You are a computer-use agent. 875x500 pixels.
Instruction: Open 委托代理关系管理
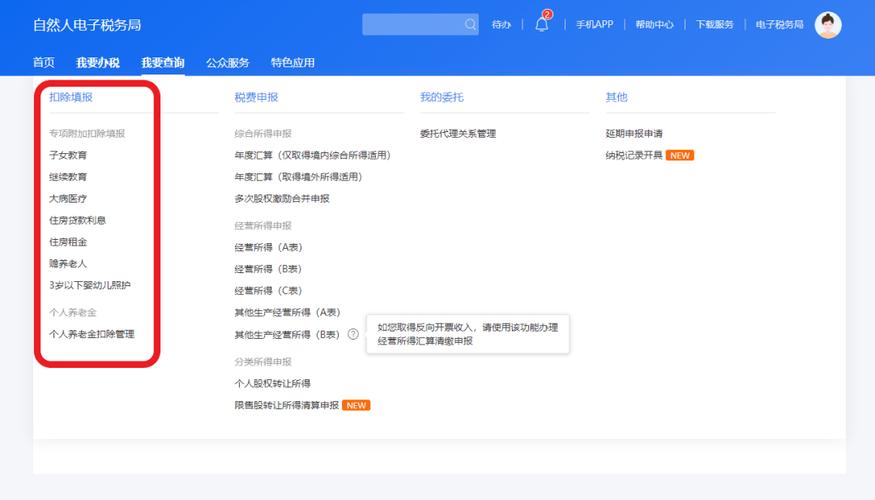(458, 133)
